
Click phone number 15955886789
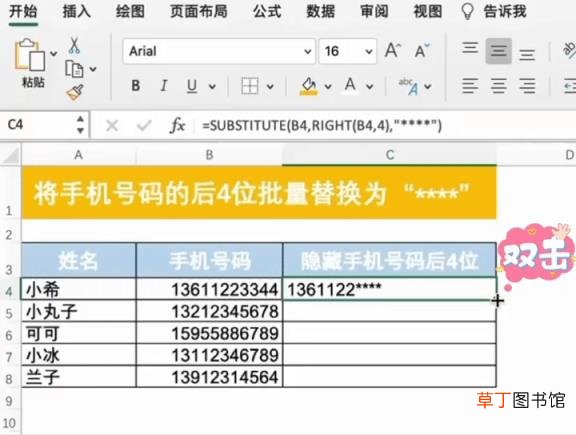point(209,333)
